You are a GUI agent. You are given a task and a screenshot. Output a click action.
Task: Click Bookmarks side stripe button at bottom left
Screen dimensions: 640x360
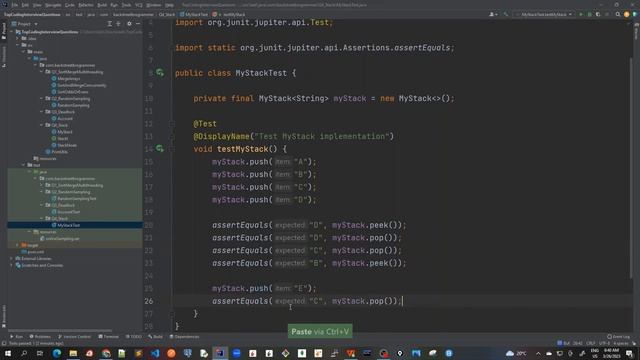pyautogui.click(x=4, y=316)
